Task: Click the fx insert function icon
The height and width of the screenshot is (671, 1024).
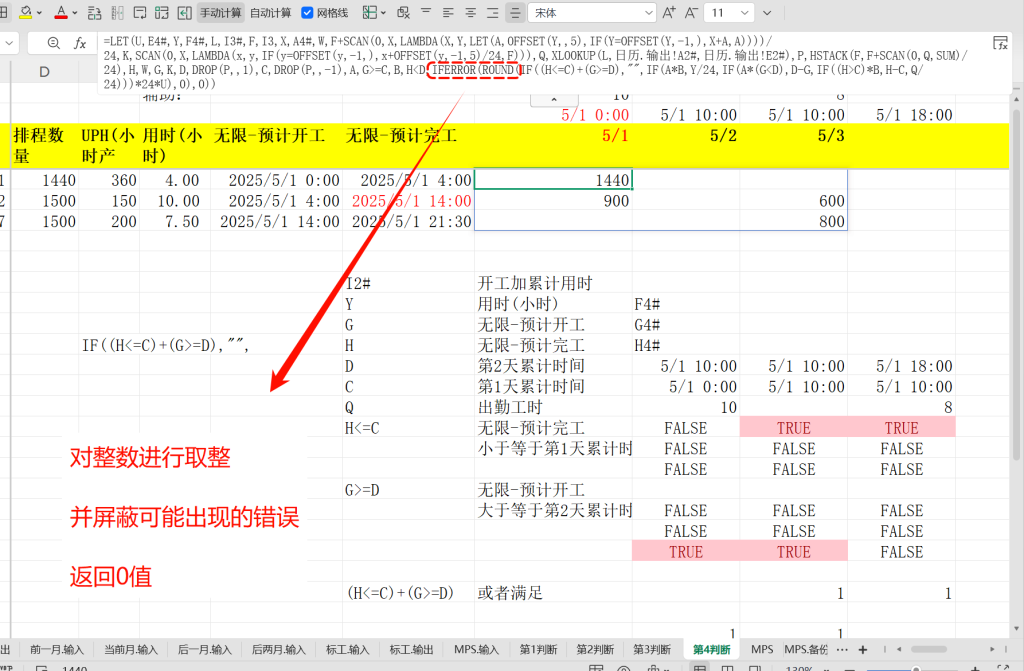Action: [80, 43]
